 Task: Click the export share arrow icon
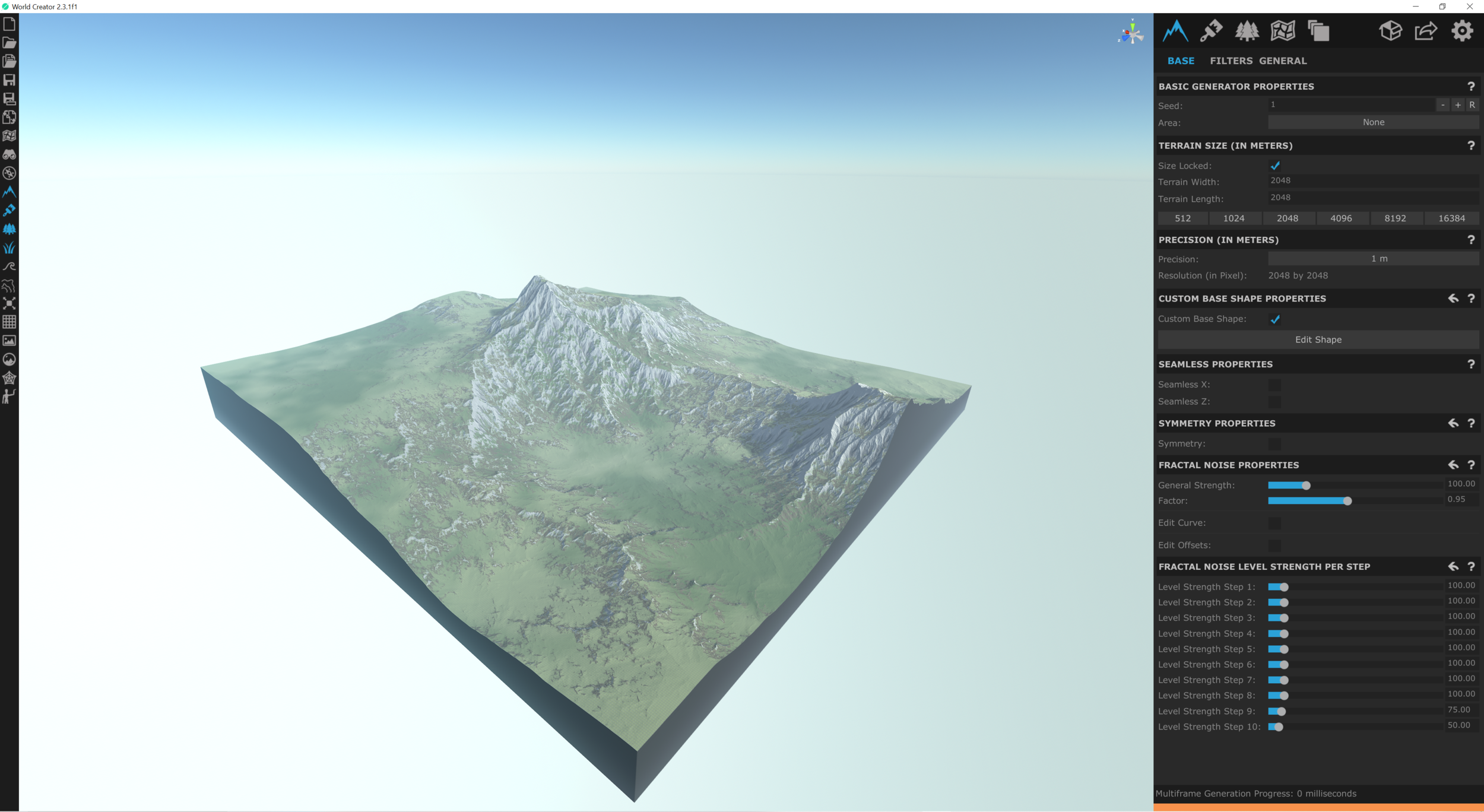pos(1426,31)
